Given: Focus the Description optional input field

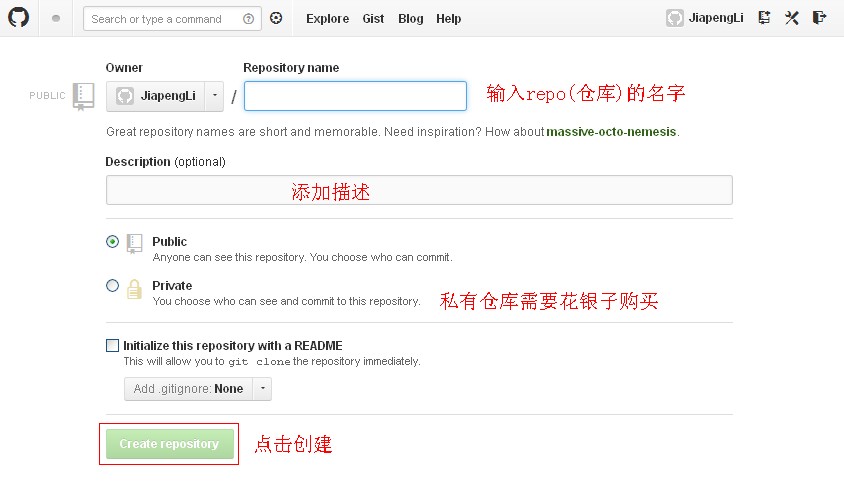Looking at the screenshot, I should [419, 190].
